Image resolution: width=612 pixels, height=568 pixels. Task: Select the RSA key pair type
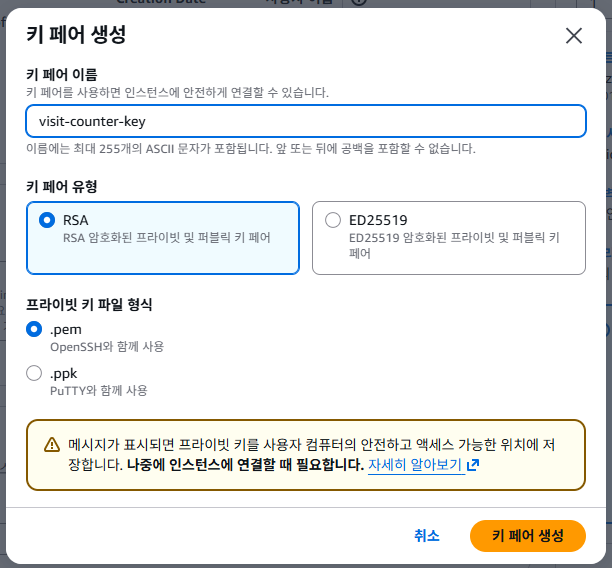click(x=47, y=220)
